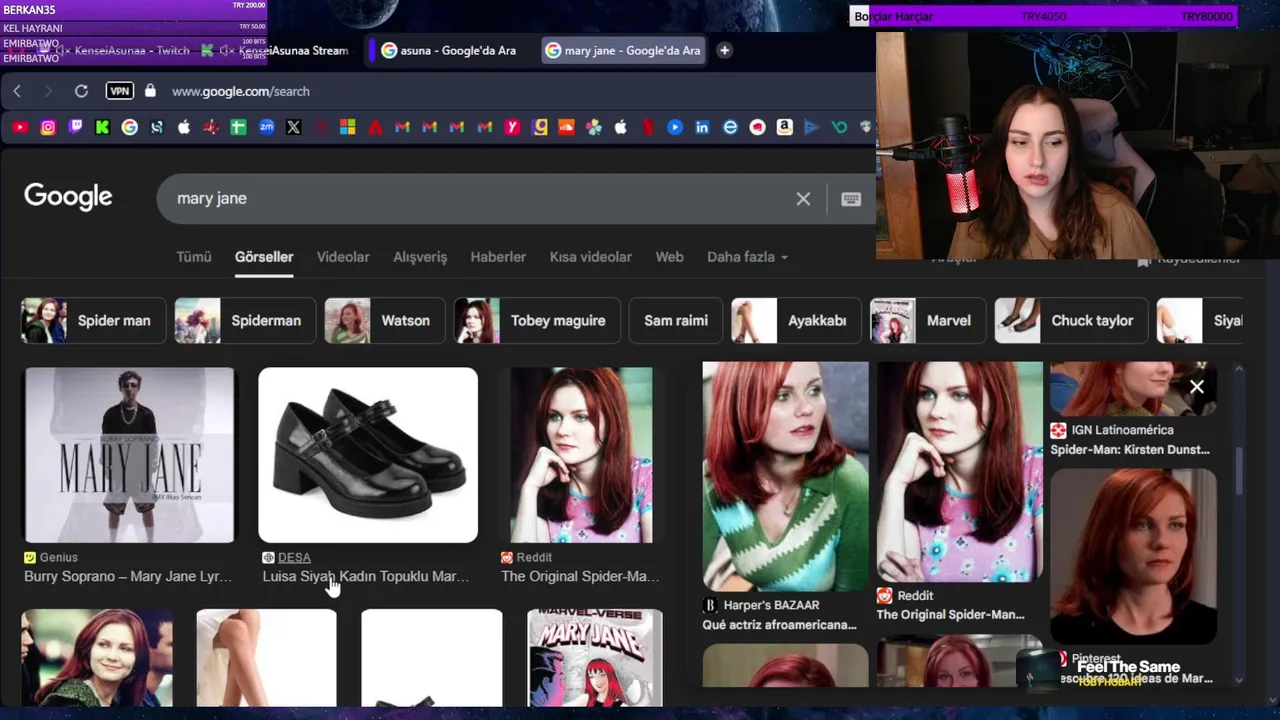Open the Harper's BAZAAR image in preview panel

click(785, 476)
